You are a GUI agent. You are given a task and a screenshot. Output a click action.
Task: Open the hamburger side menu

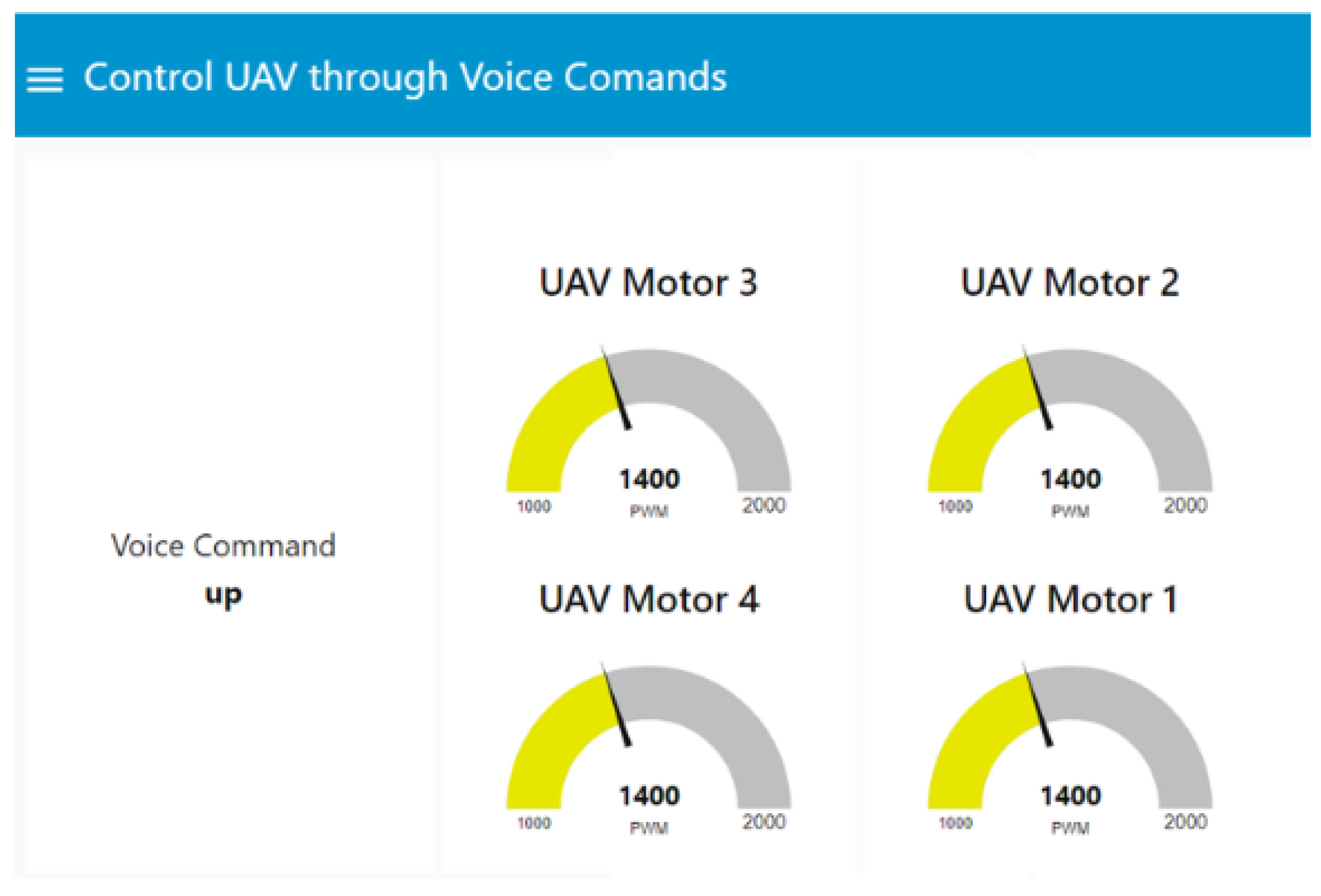(45, 80)
